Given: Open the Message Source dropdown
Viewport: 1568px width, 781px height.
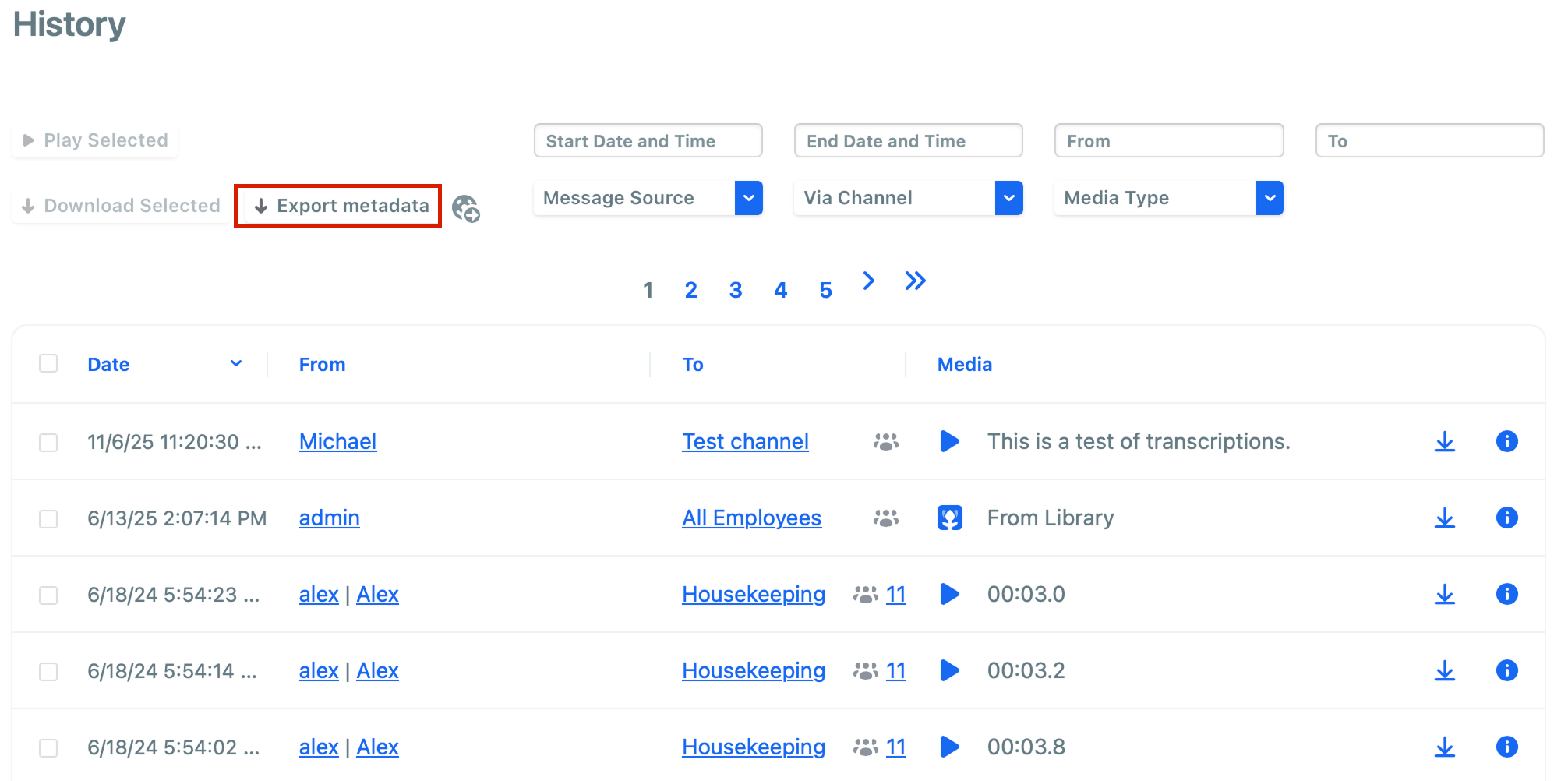Looking at the screenshot, I should pos(648,198).
